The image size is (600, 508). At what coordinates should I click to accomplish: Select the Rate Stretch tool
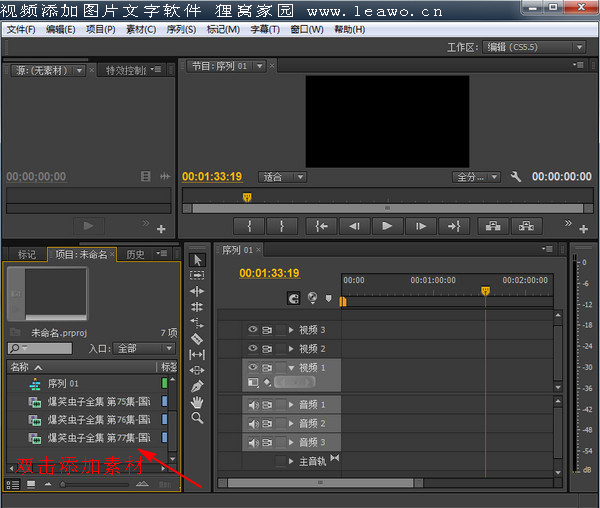[197, 323]
